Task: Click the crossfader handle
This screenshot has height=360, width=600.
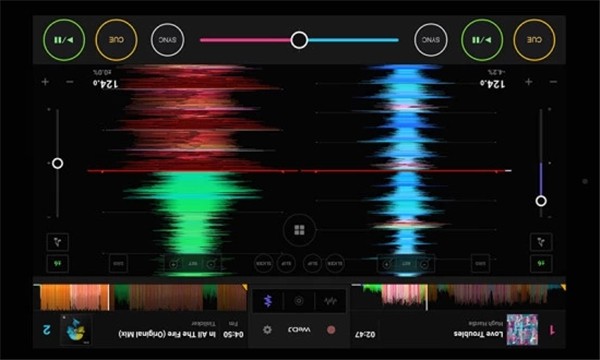Action: (299, 40)
